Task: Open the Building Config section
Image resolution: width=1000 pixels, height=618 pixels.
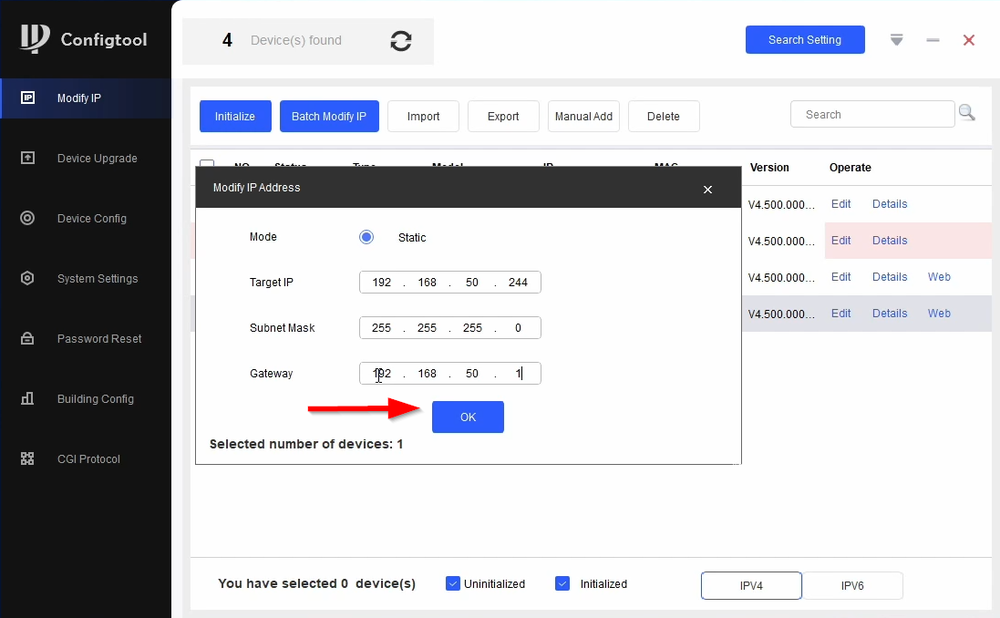Action: pos(30,398)
